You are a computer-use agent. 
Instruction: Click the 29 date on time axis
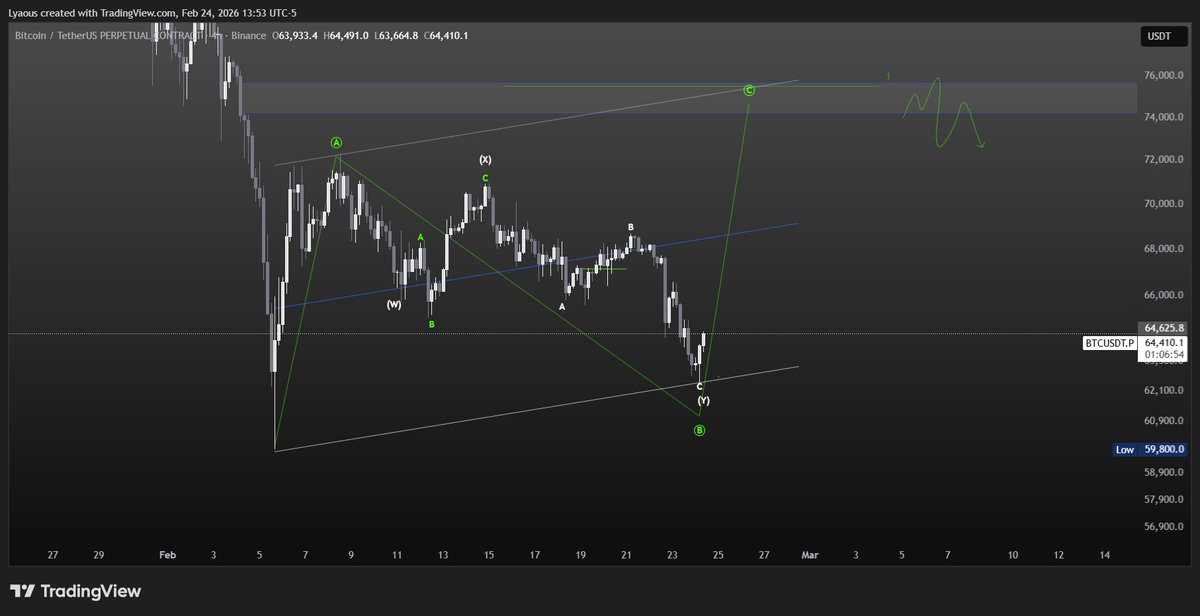click(99, 554)
